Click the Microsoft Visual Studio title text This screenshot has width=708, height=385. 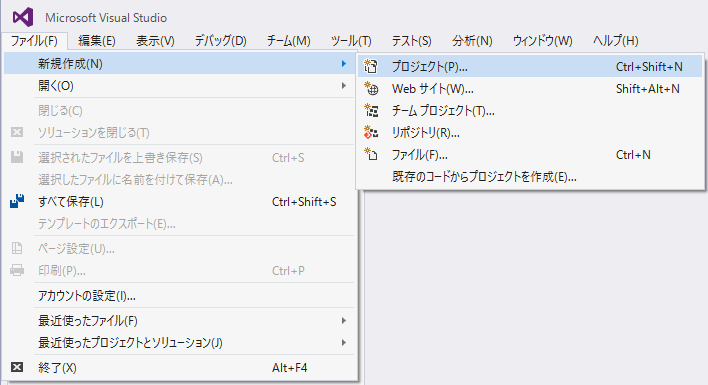coord(106,18)
